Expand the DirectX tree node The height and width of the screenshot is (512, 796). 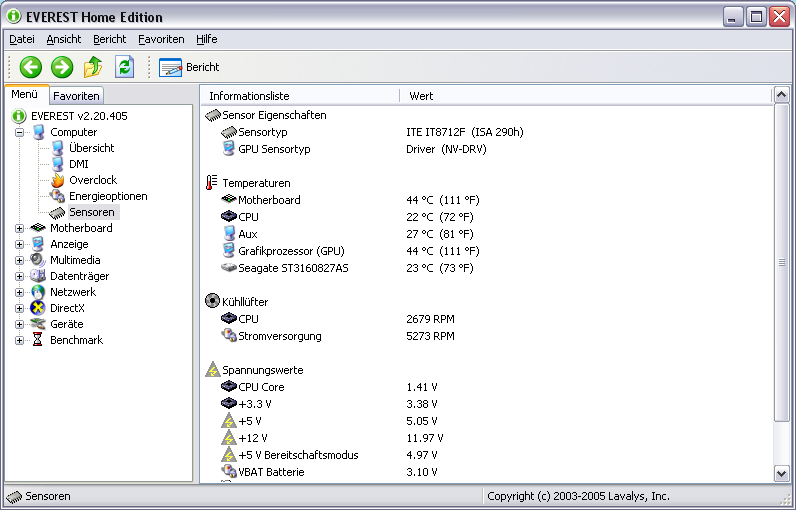pyautogui.click(x=19, y=309)
